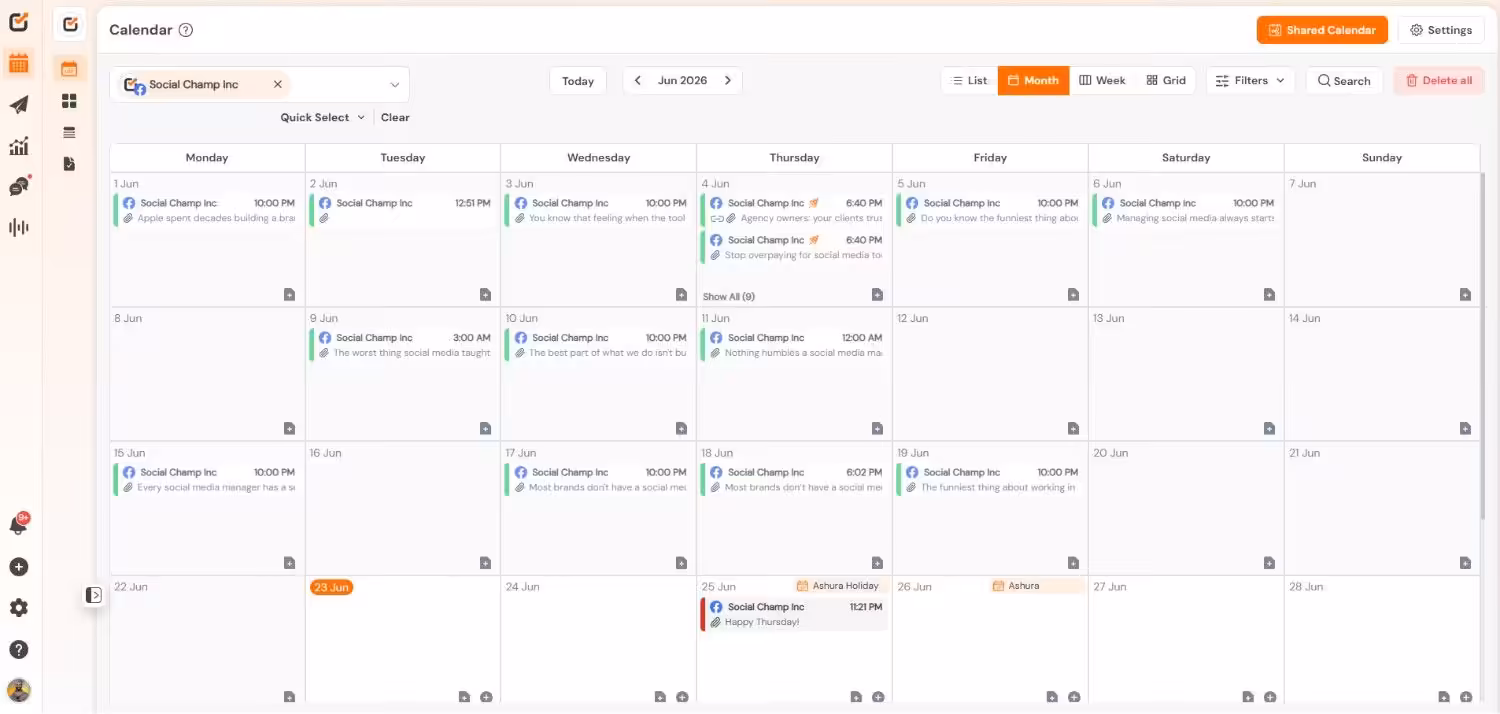This screenshot has width=1500, height=714.
Task: Open the 19 Jun 'The funniest thing' post
Action: click(990, 479)
